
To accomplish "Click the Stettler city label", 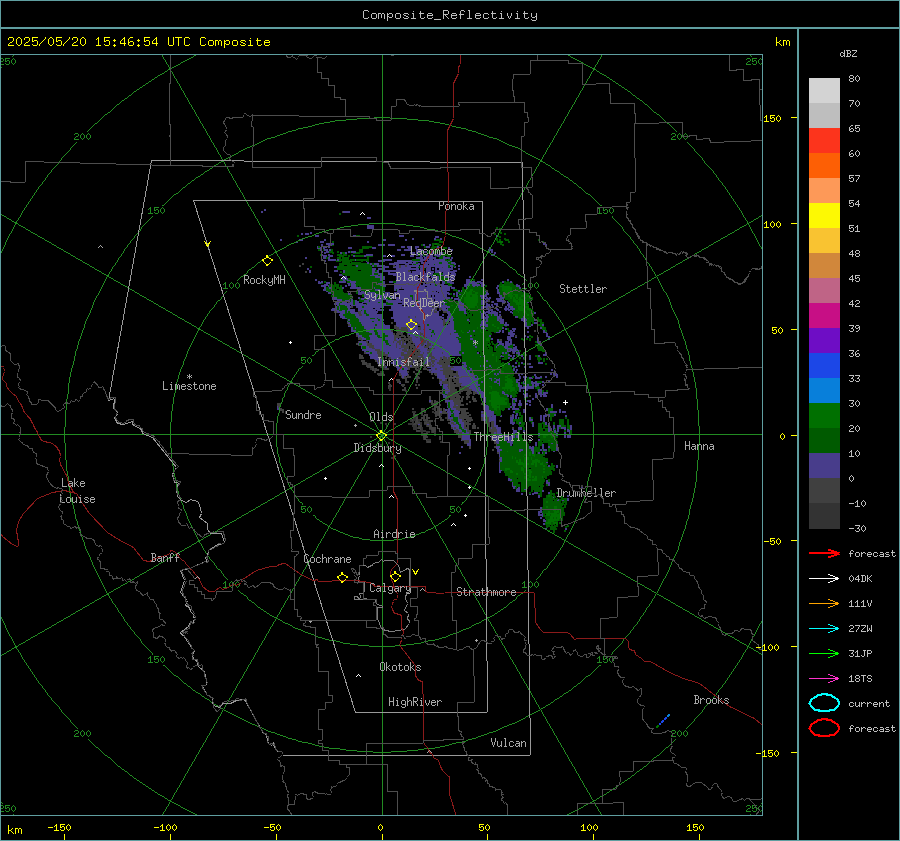I will tap(583, 289).
